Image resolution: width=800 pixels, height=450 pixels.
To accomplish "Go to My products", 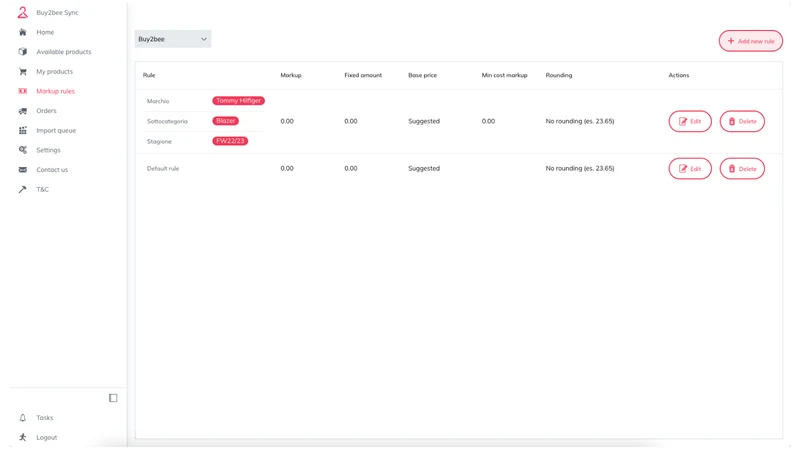I will [x=54, y=71].
